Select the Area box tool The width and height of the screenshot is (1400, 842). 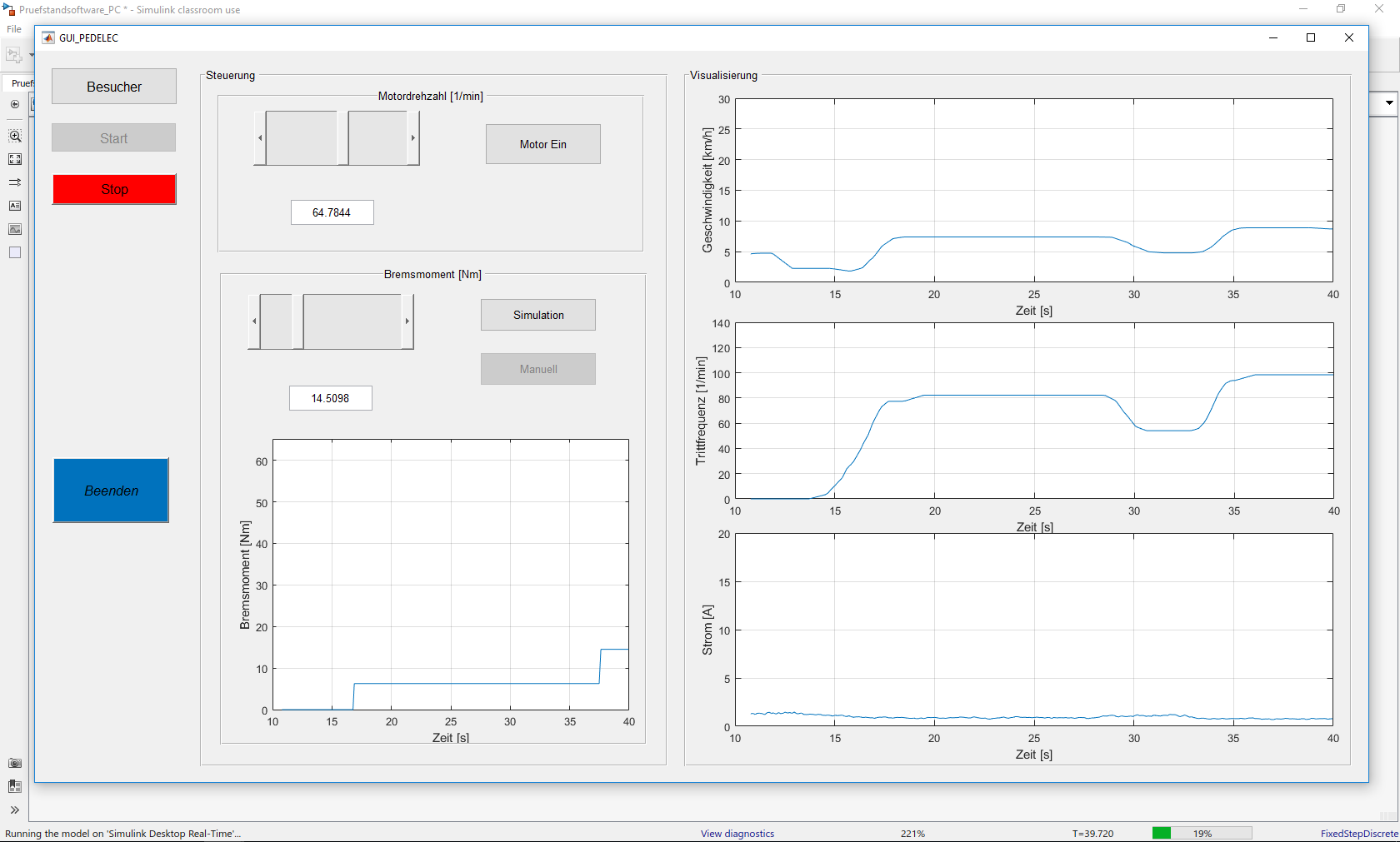[x=15, y=252]
